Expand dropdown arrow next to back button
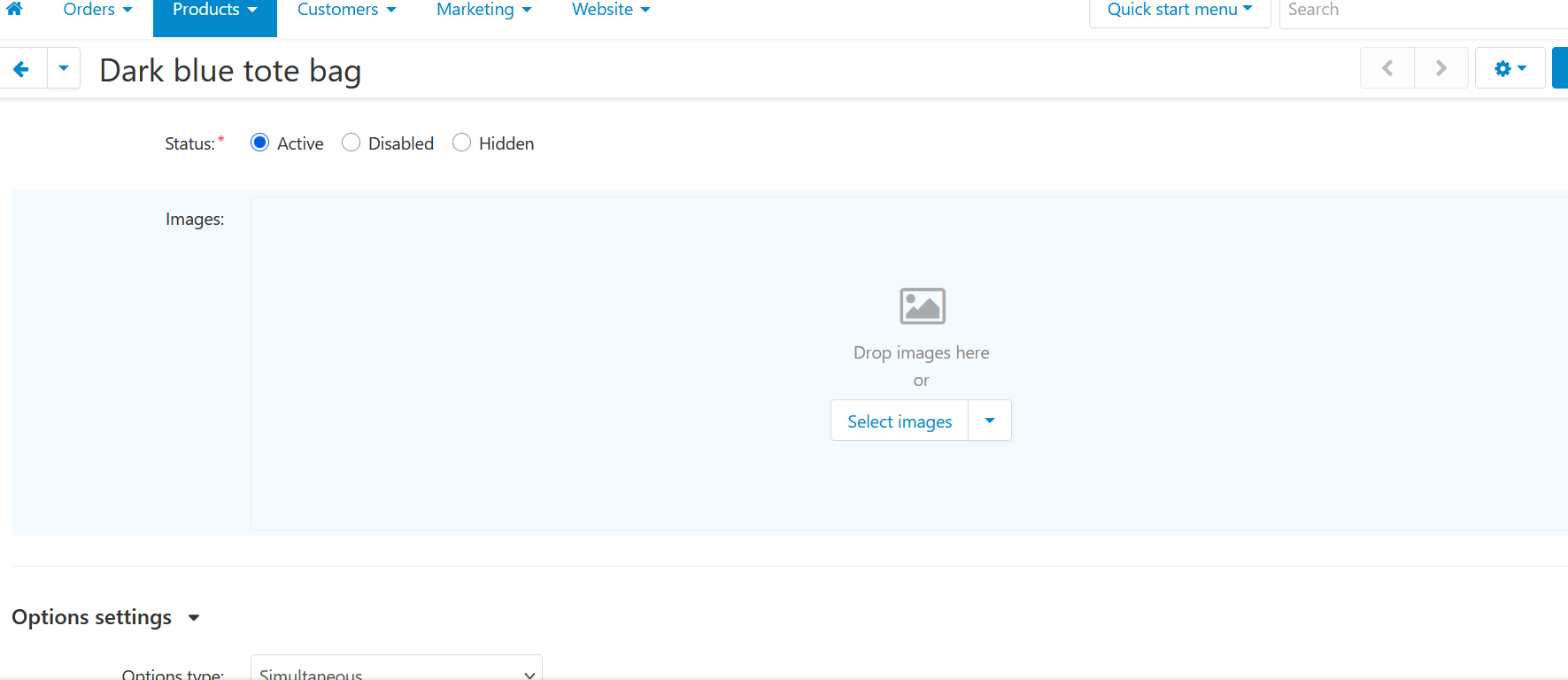Viewport: 1568px width, 680px height. coord(64,68)
